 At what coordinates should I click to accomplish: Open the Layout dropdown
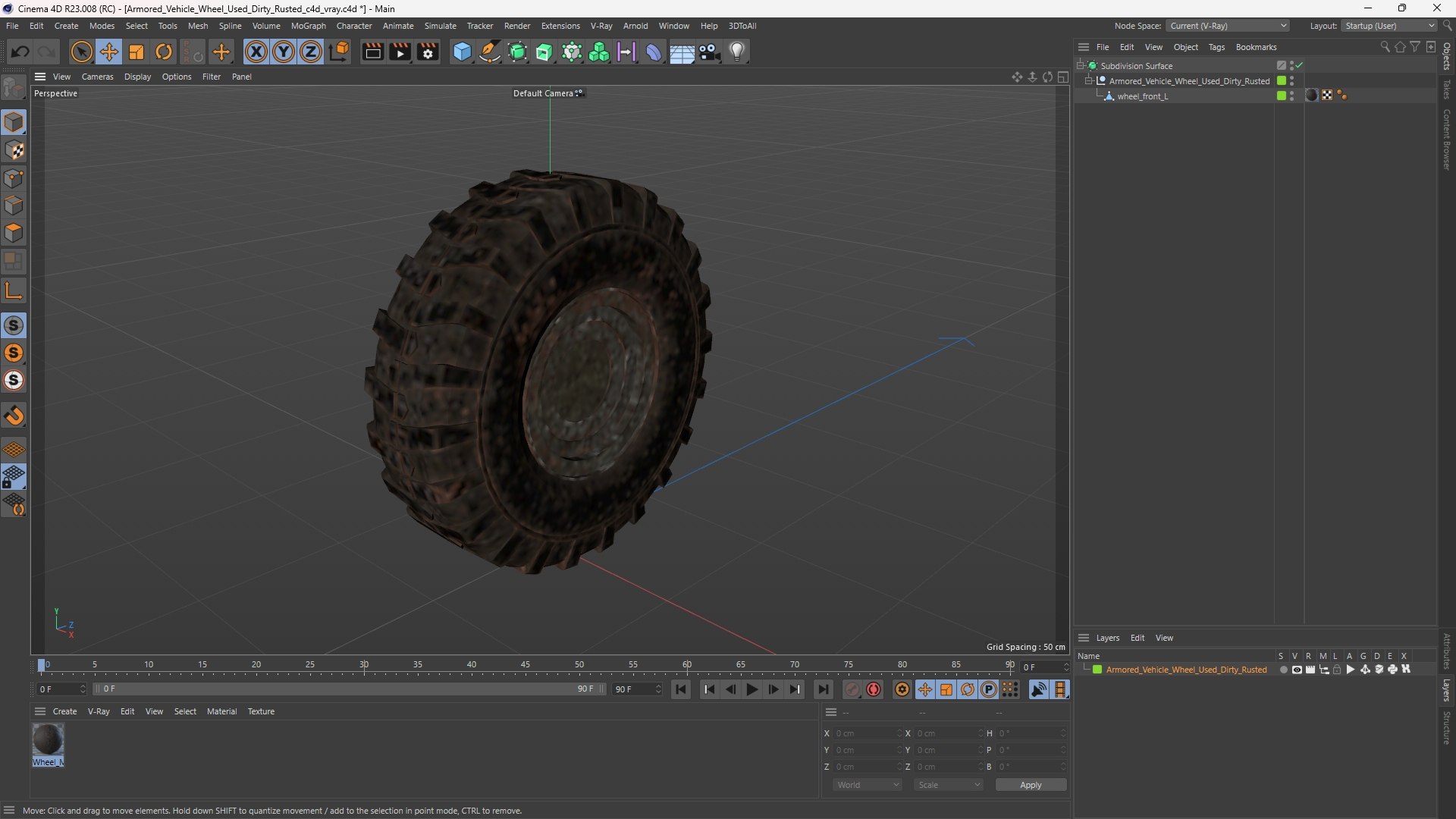[x=1389, y=26]
